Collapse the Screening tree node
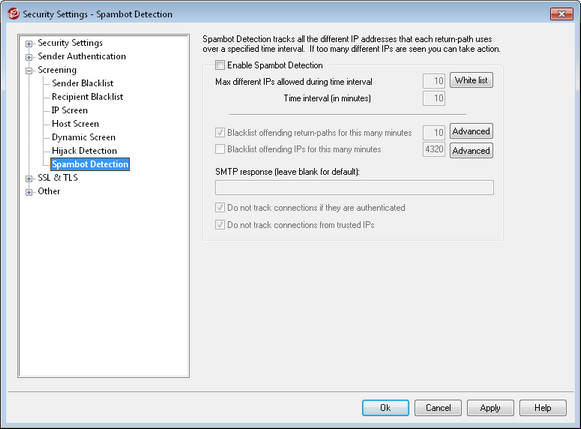This screenshot has width=581, height=429. (x=29, y=71)
